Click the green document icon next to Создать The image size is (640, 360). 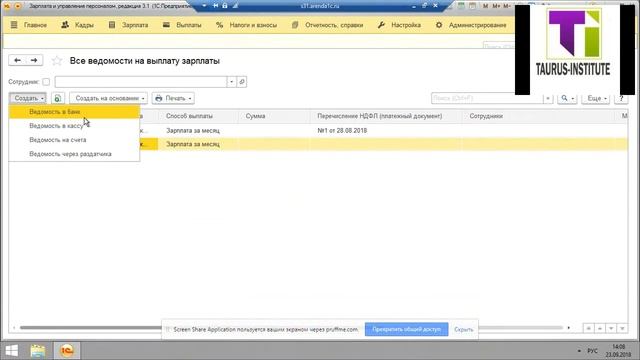[x=58, y=98]
